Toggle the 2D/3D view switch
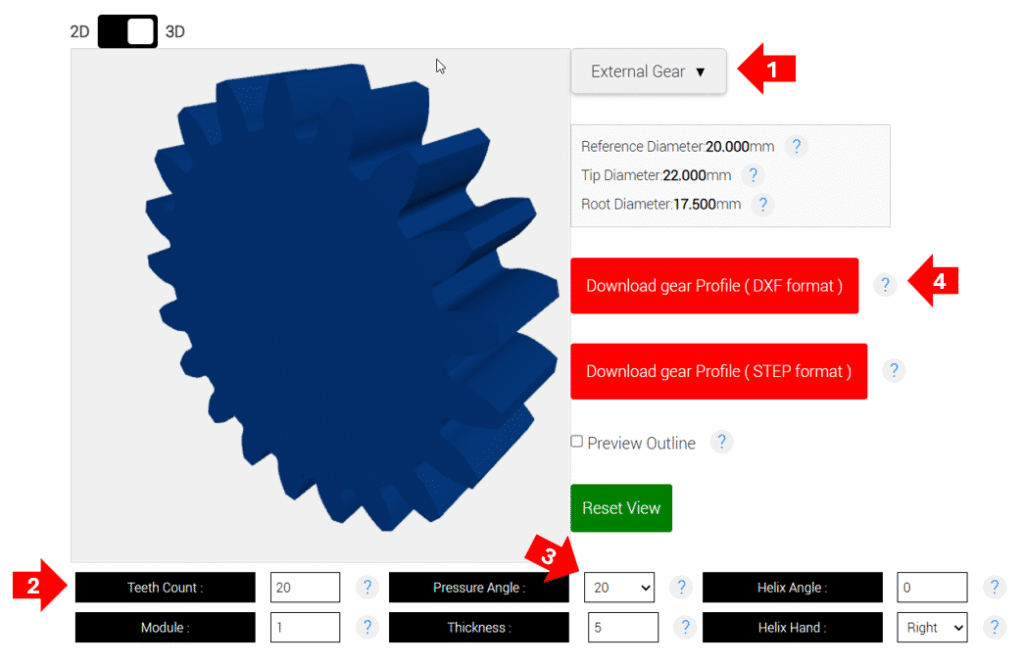 128,31
